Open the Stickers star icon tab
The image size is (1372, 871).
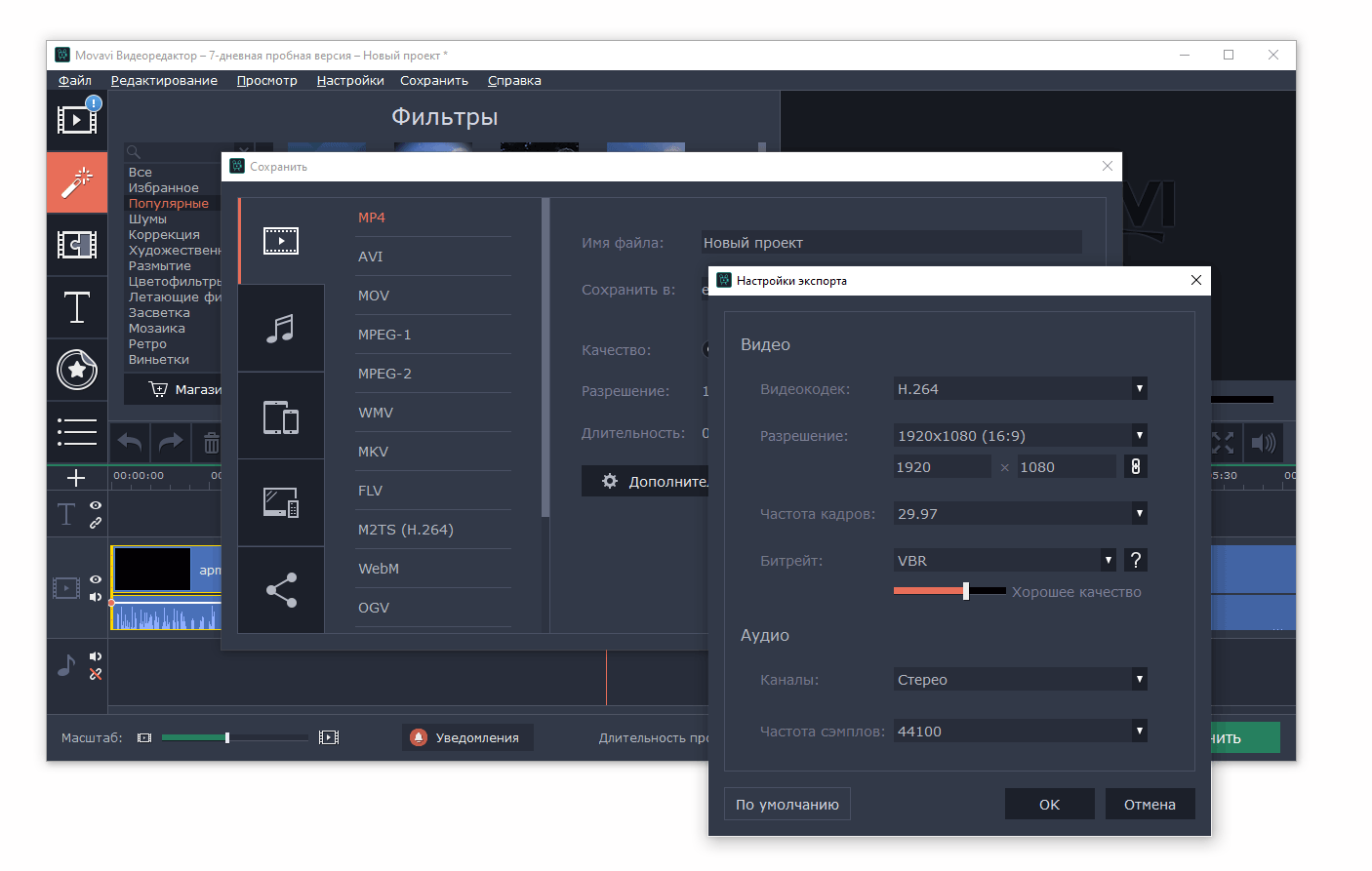coord(76,370)
